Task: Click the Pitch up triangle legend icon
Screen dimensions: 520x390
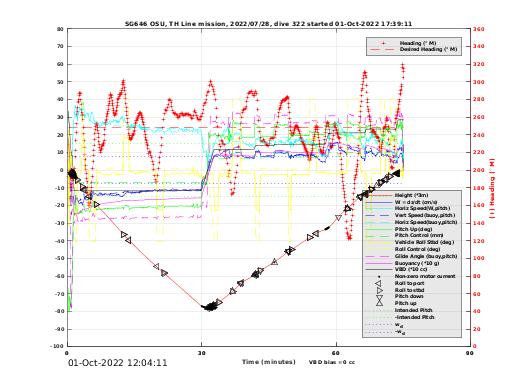Action: click(x=379, y=303)
